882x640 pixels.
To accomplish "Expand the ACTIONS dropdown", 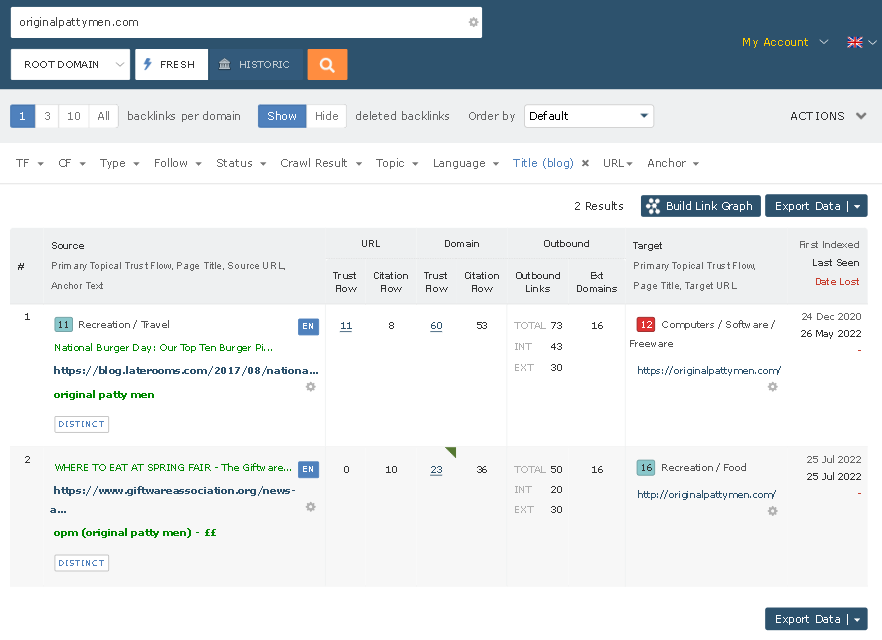I will (x=826, y=116).
